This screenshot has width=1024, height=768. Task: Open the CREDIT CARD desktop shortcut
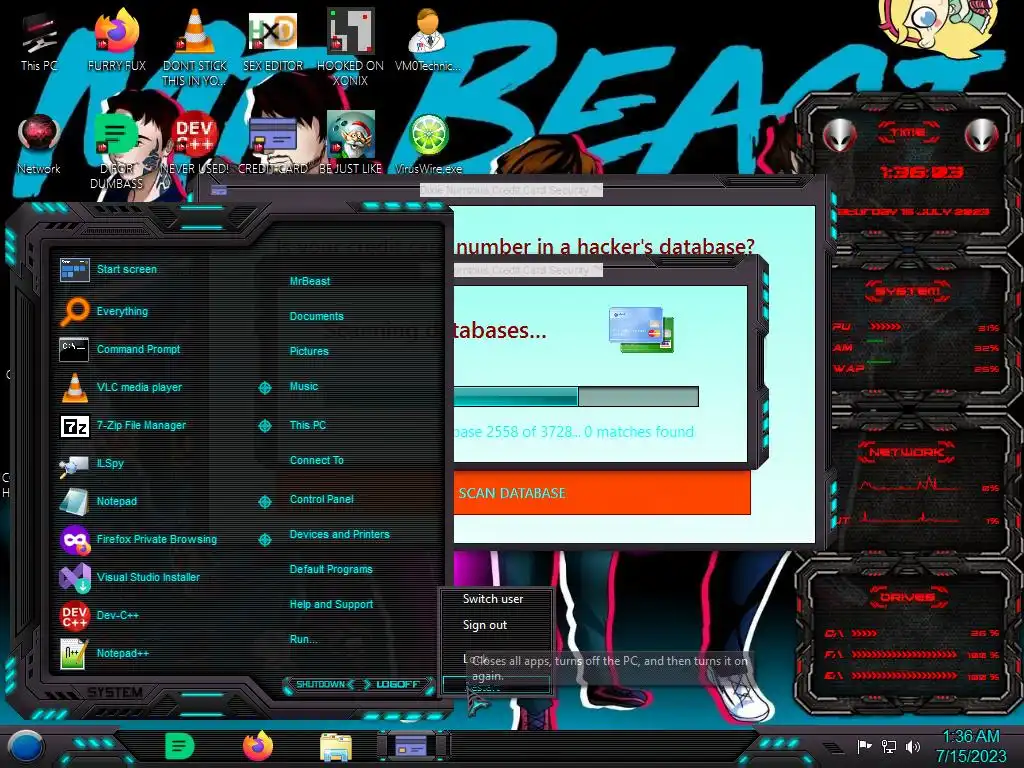pyautogui.click(x=273, y=145)
